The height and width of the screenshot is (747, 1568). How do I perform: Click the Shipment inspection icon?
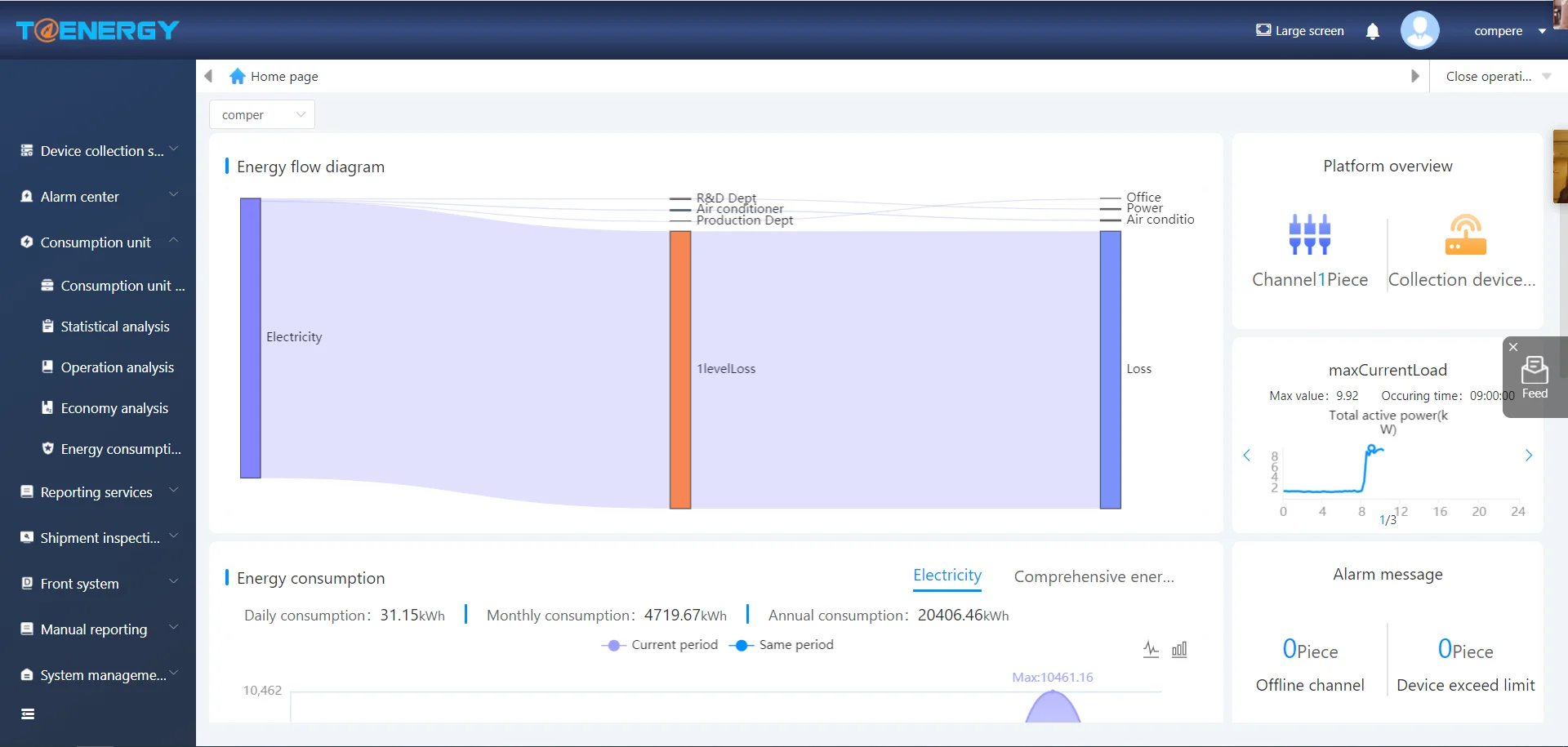coord(27,537)
